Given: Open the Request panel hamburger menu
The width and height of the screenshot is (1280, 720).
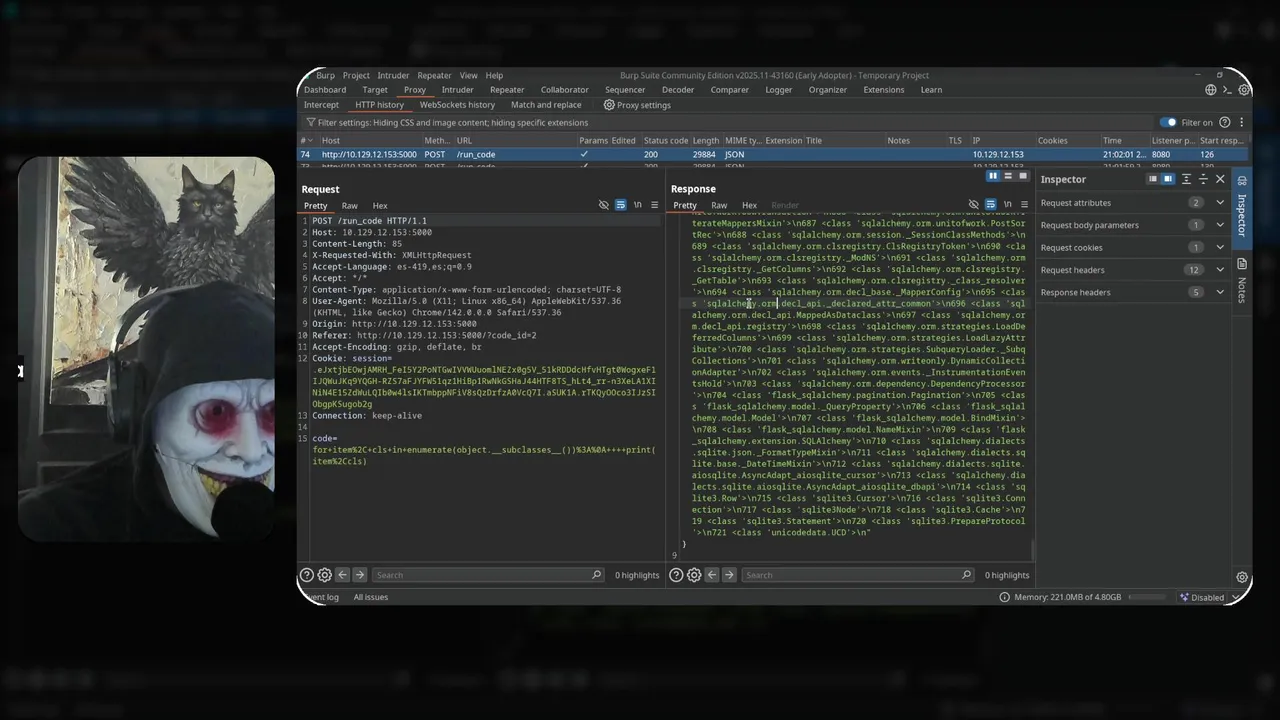Looking at the screenshot, I should (x=655, y=205).
